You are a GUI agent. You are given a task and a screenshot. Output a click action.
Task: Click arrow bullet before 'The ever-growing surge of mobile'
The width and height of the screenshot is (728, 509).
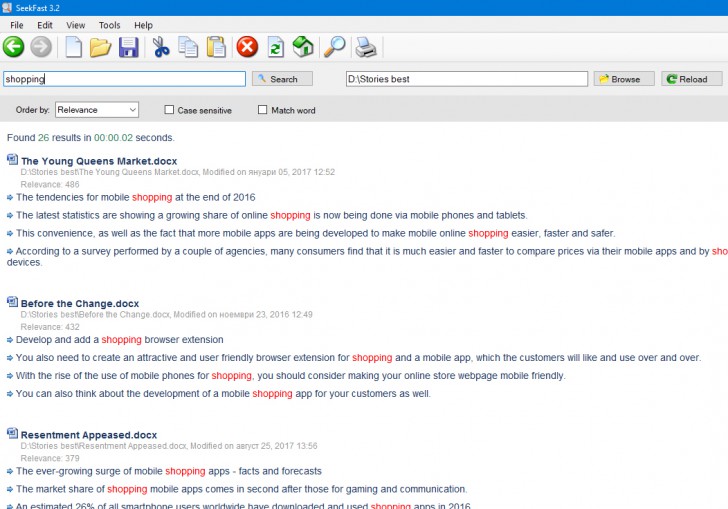pos(10,471)
